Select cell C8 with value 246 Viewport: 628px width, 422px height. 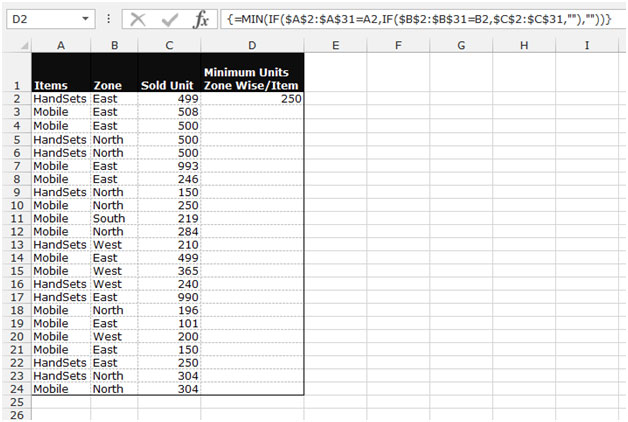pyautogui.click(x=169, y=179)
